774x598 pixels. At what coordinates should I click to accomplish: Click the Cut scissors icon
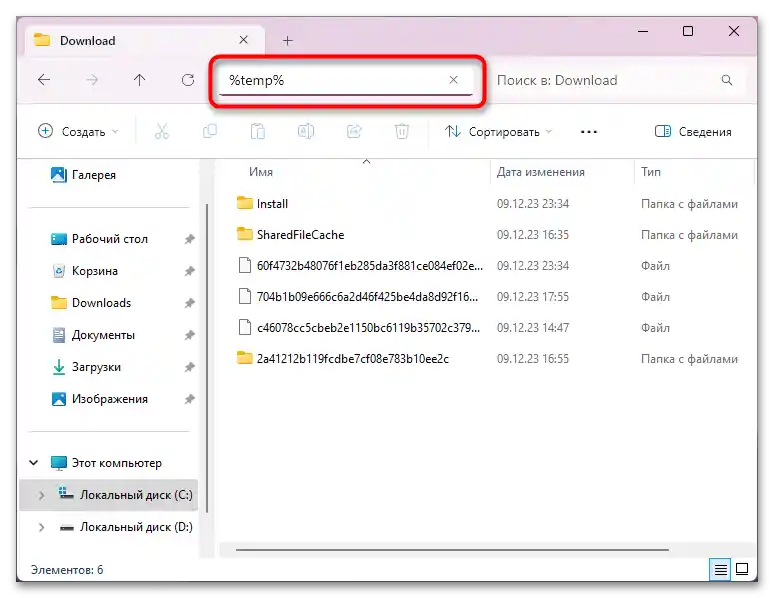pyautogui.click(x=162, y=131)
